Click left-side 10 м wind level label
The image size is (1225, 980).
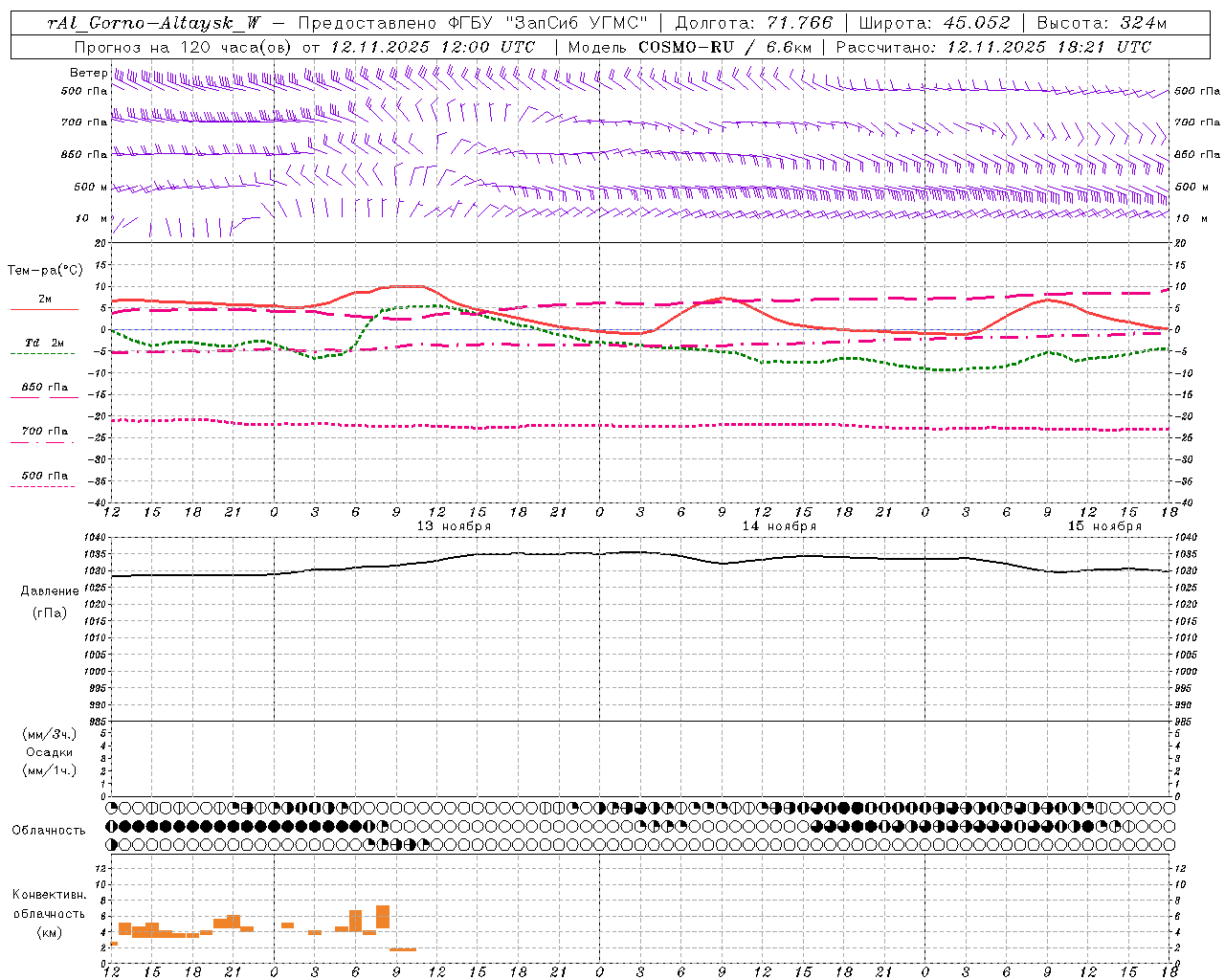click(92, 218)
